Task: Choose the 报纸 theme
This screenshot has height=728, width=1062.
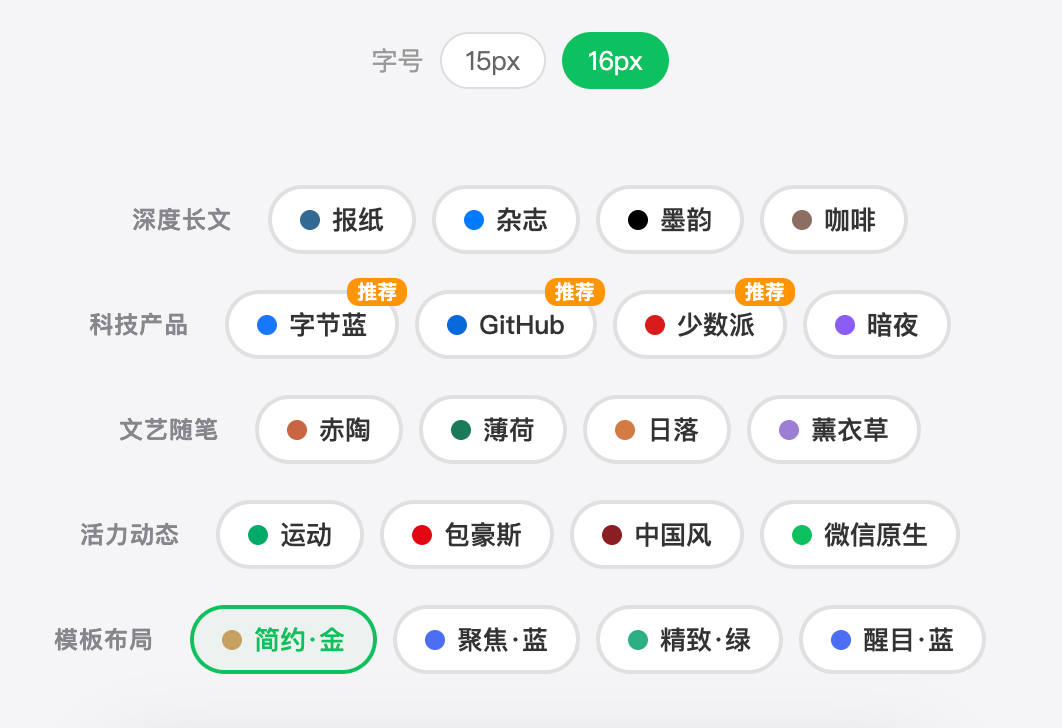Action: [342, 220]
